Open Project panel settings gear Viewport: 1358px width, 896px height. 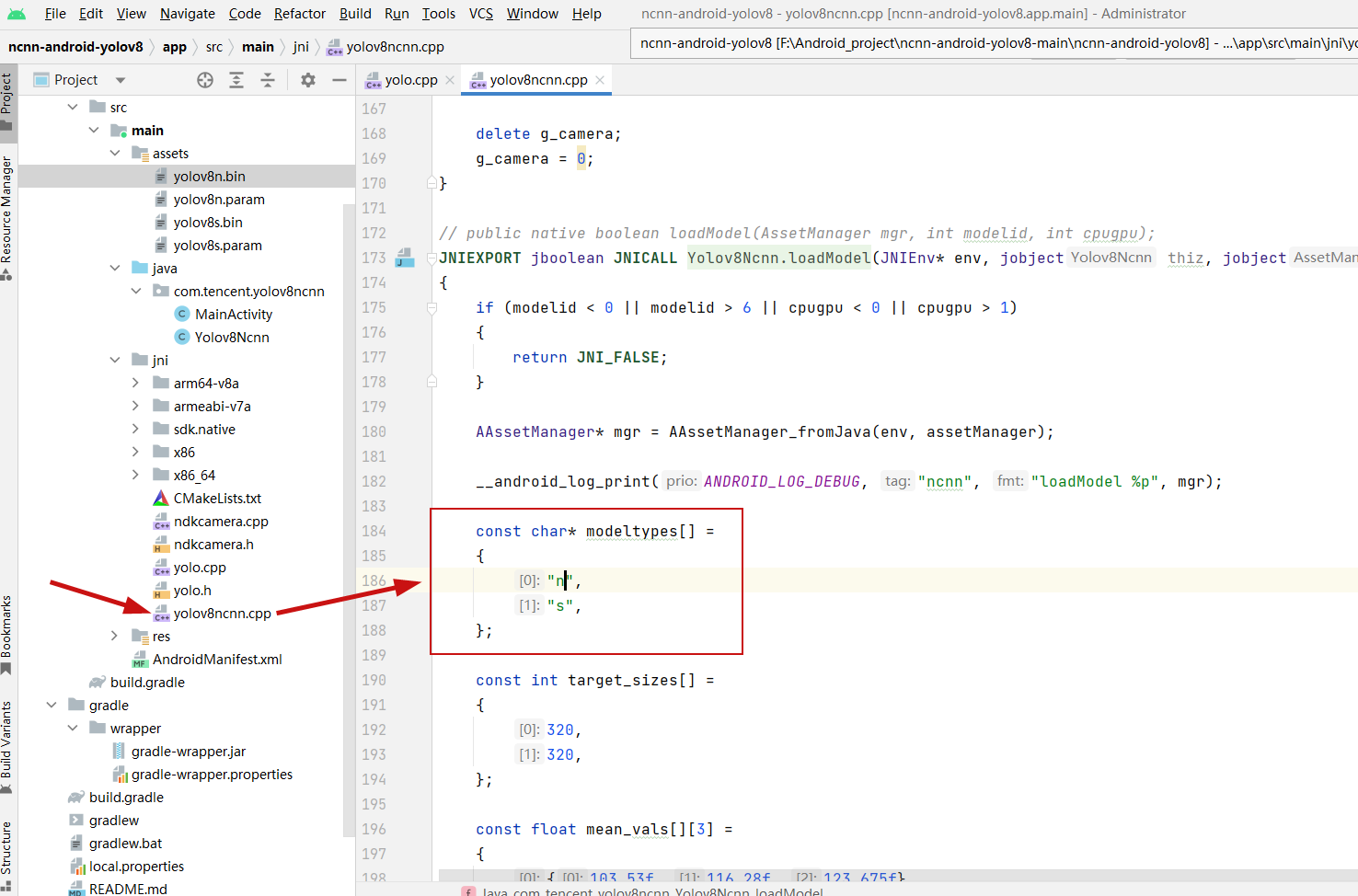308,80
